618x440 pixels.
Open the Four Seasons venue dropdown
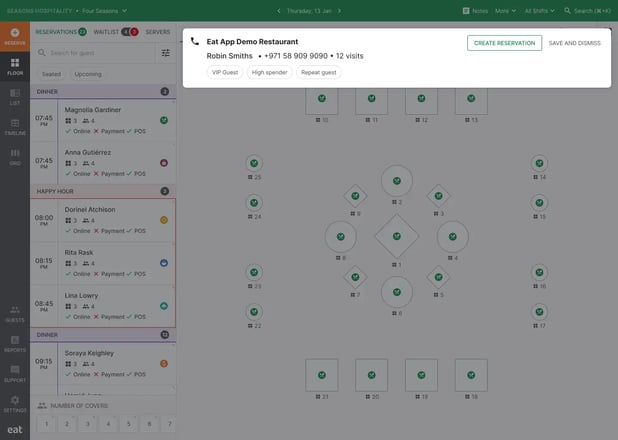click(104, 11)
